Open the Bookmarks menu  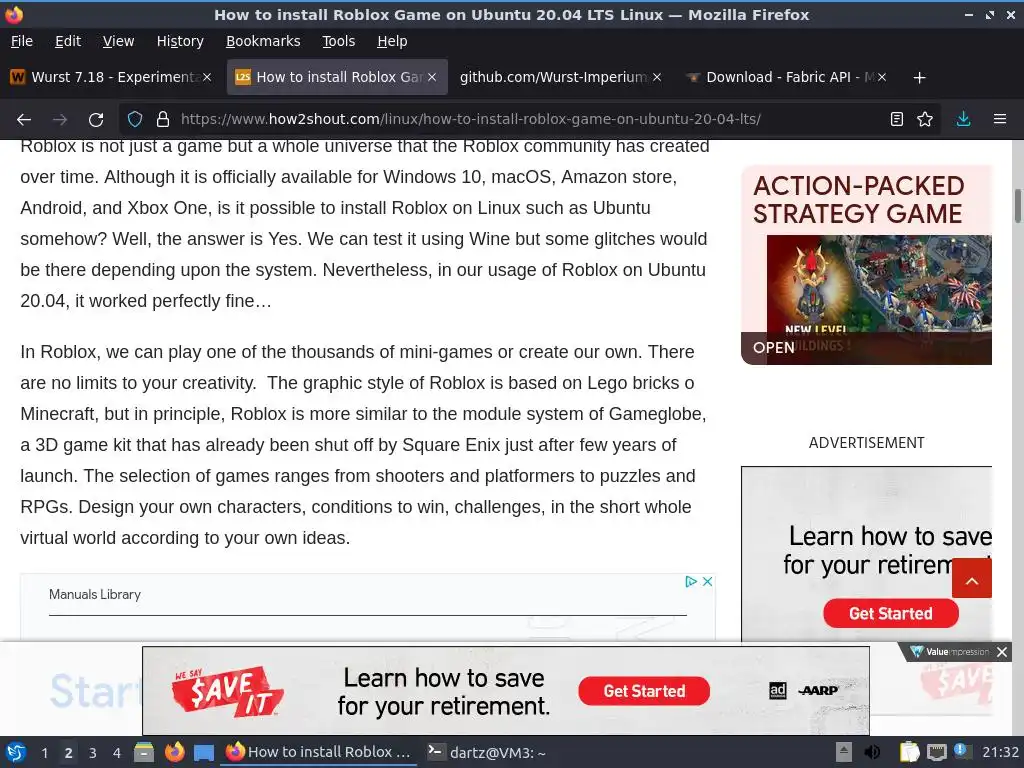click(263, 41)
